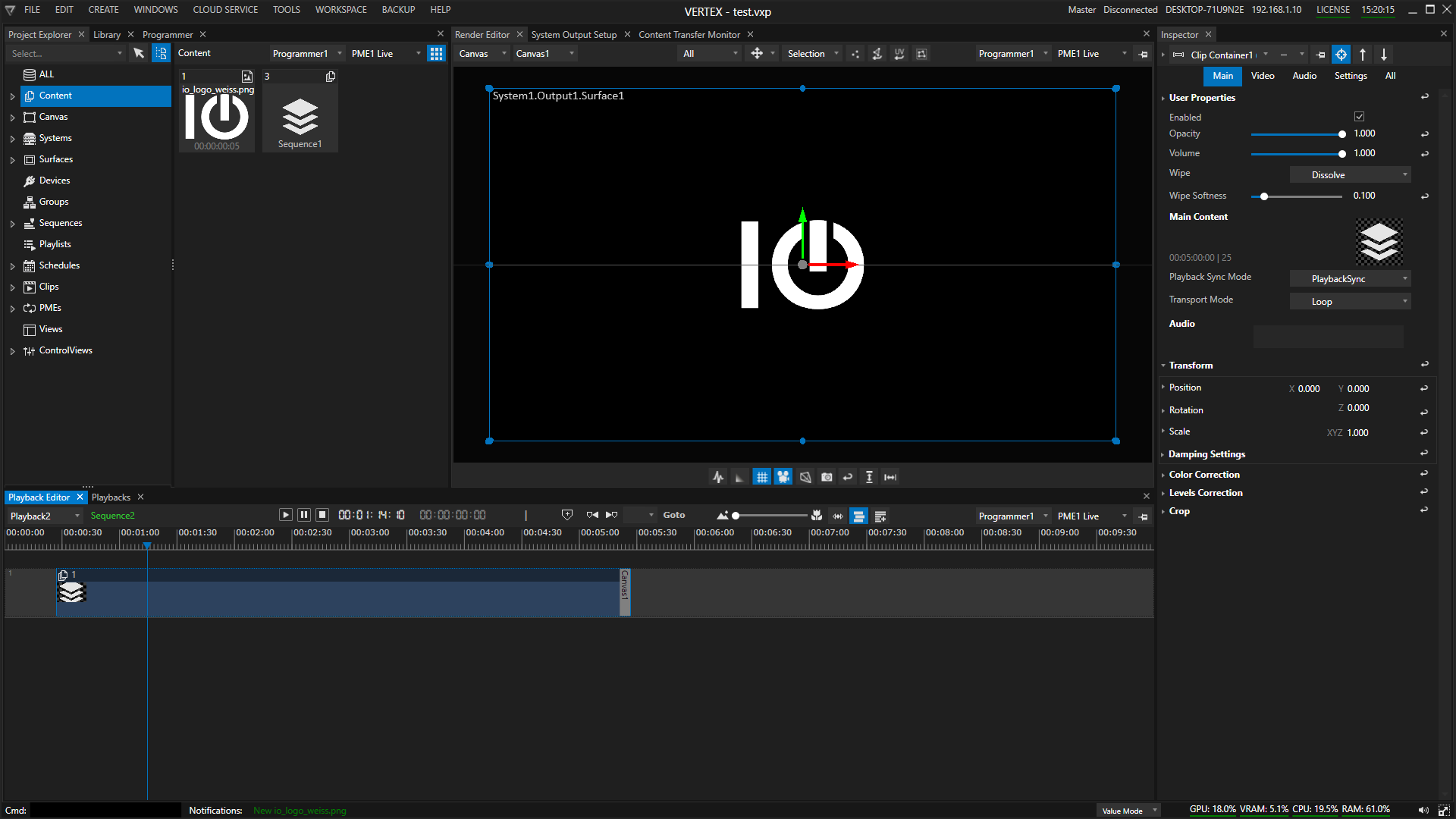Select Playlists in Project Explorer

tap(55, 244)
